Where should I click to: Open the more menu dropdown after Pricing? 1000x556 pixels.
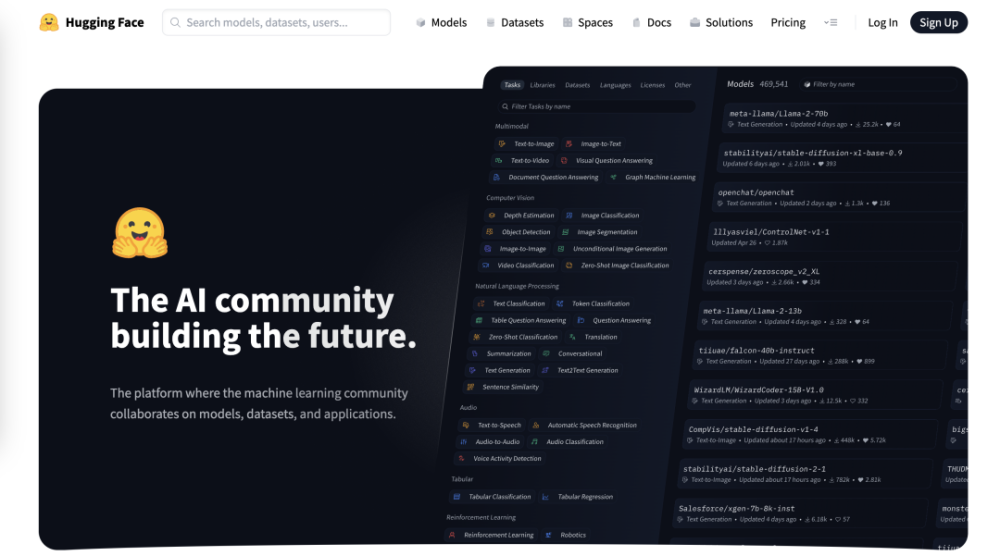coord(830,22)
